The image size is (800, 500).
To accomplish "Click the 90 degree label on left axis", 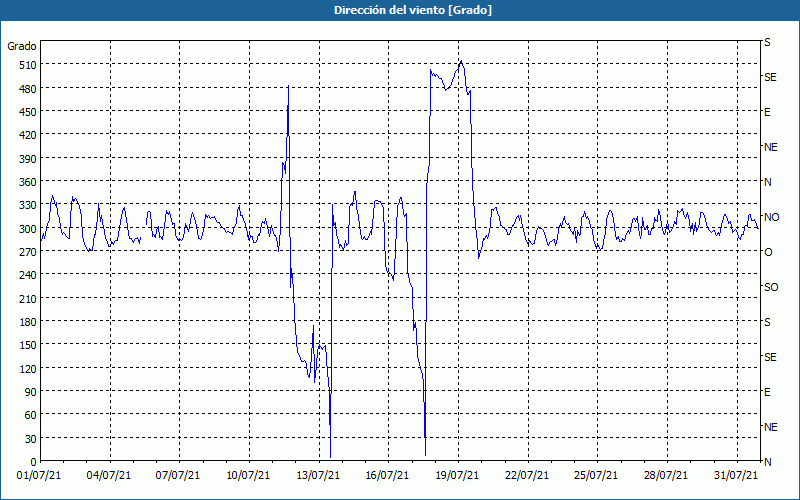I will click(x=30, y=392).
